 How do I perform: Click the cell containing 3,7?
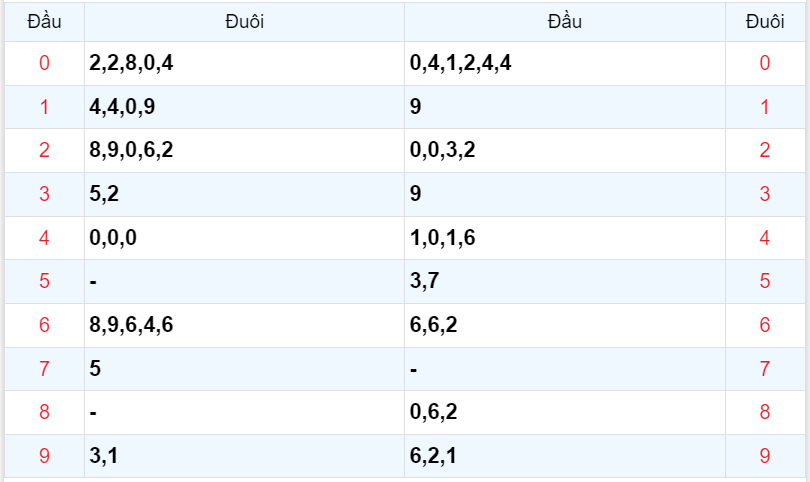point(424,281)
